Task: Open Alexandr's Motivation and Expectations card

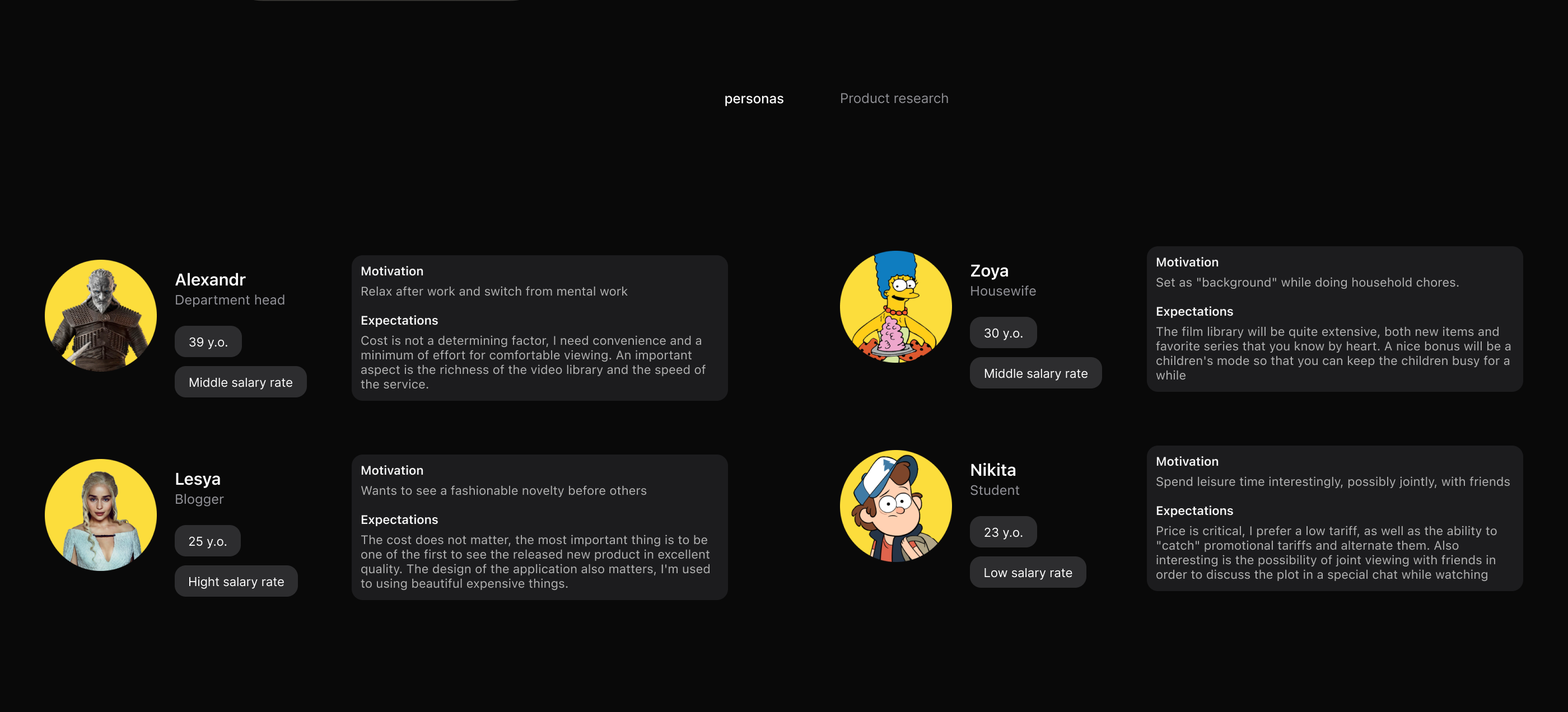Action: (x=539, y=328)
